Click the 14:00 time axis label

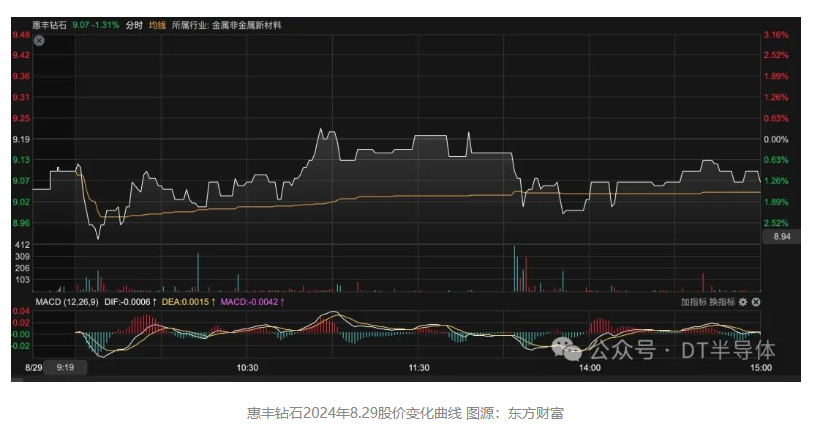590,368
